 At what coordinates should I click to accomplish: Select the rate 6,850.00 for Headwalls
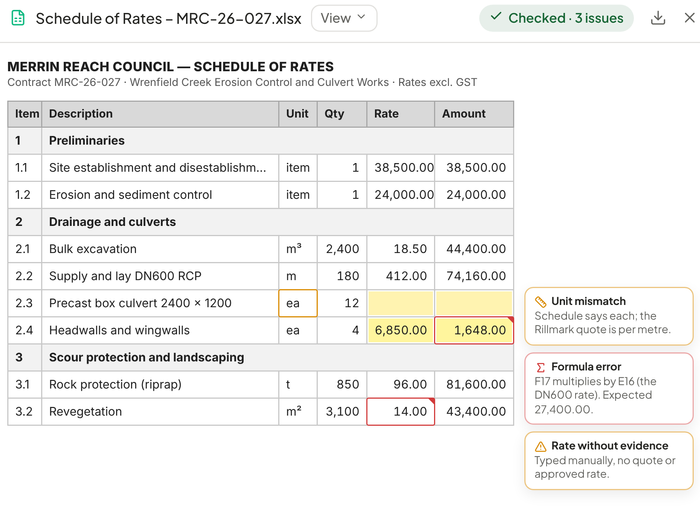(400, 330)
